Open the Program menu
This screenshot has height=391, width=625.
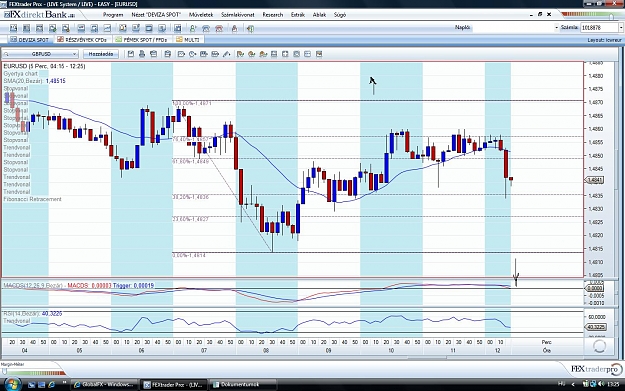click(113, 15)
